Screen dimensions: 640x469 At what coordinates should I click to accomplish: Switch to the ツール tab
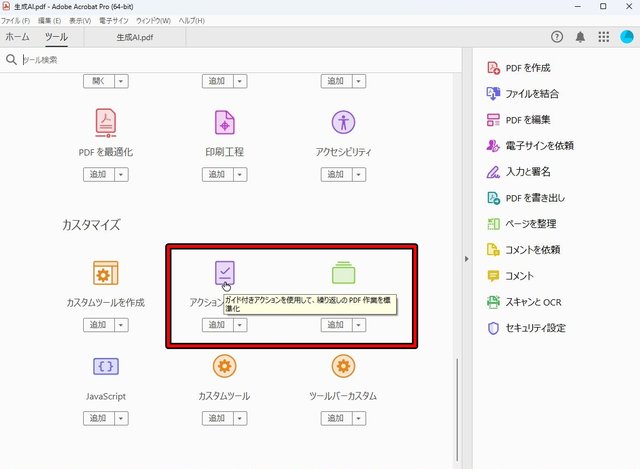coord(56,37)
